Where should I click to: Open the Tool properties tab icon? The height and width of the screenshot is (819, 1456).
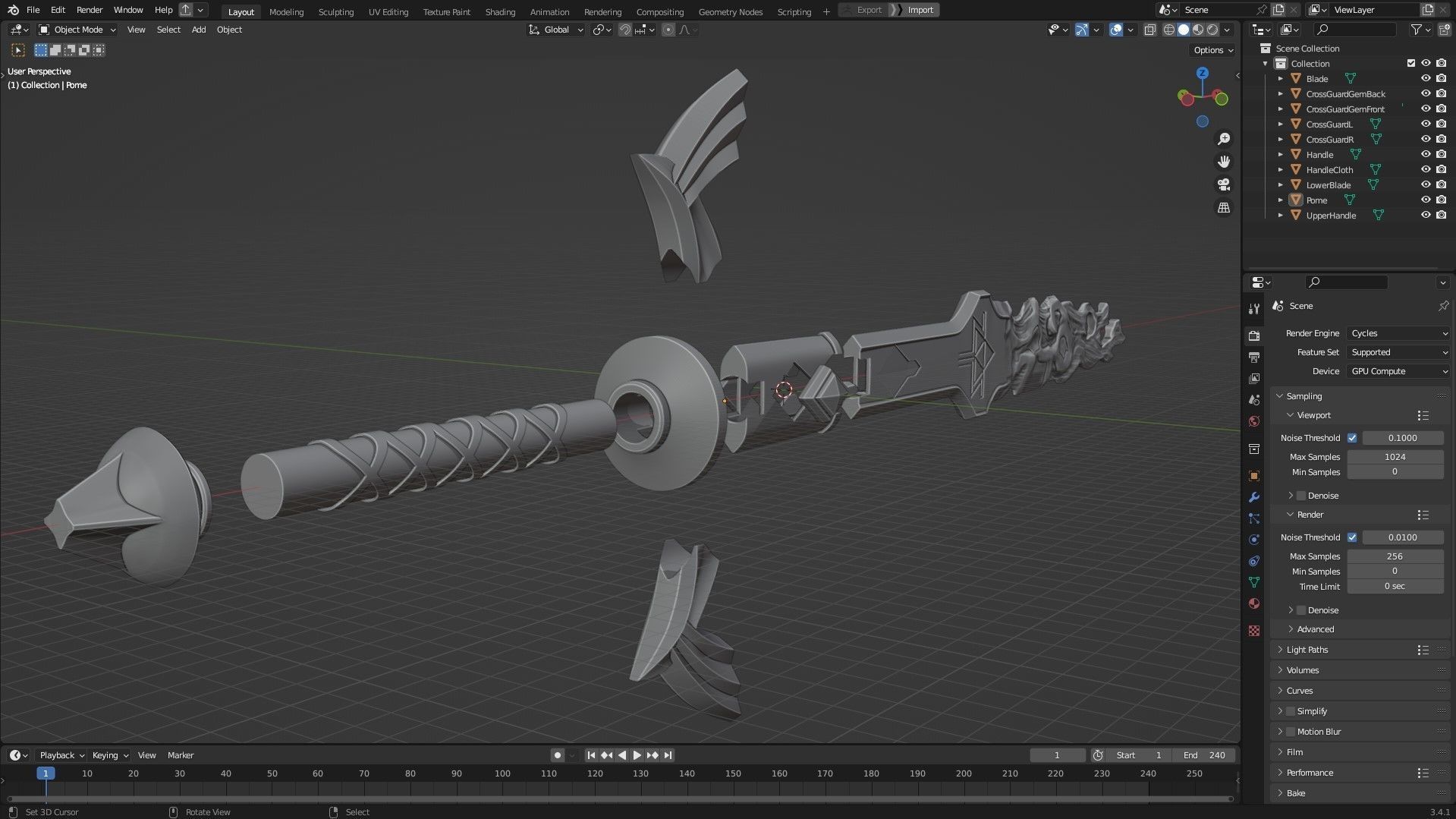tap(1254, 308)
